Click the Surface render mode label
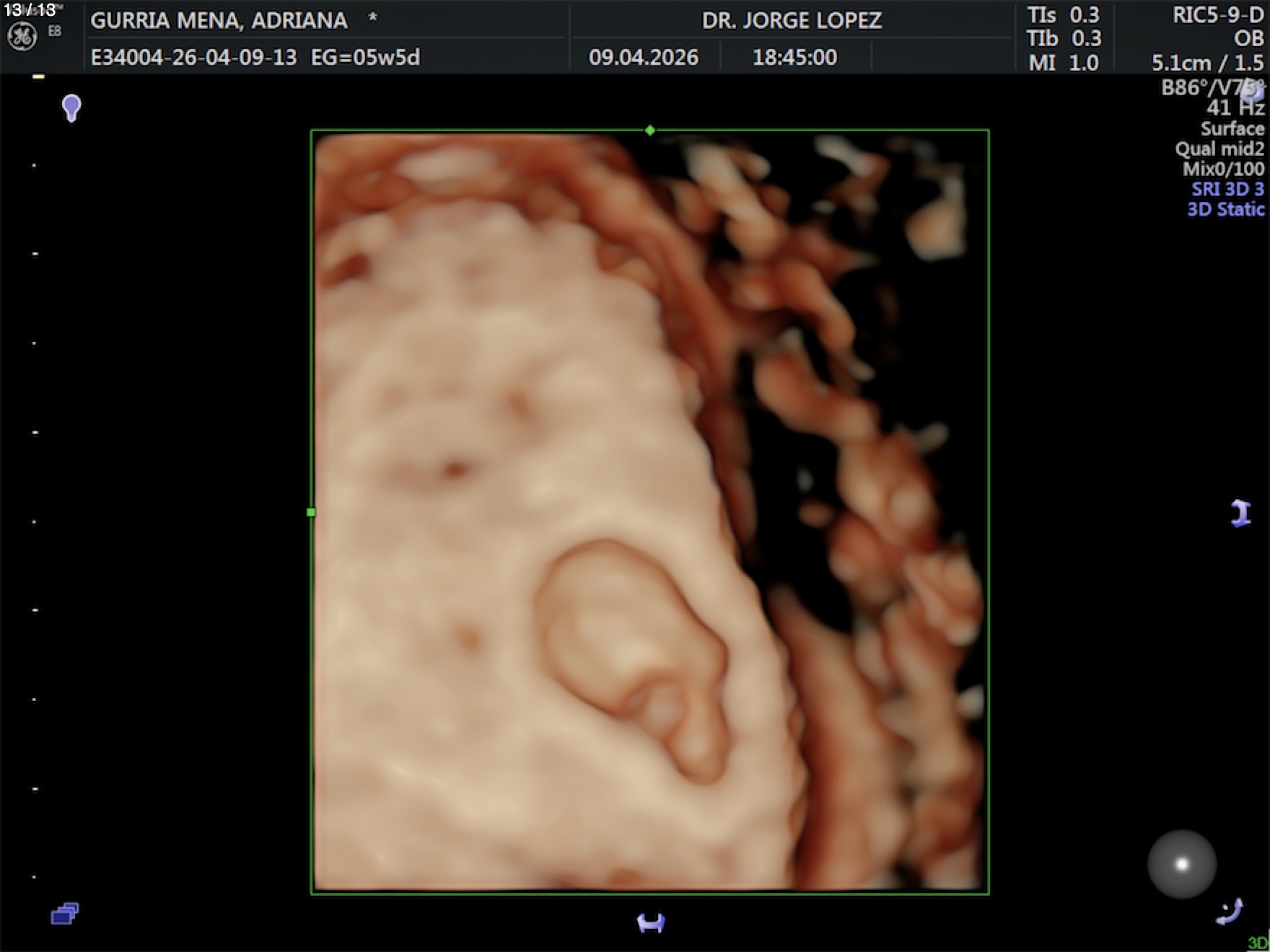1270x952 pixels. [x=1232, y=129]
